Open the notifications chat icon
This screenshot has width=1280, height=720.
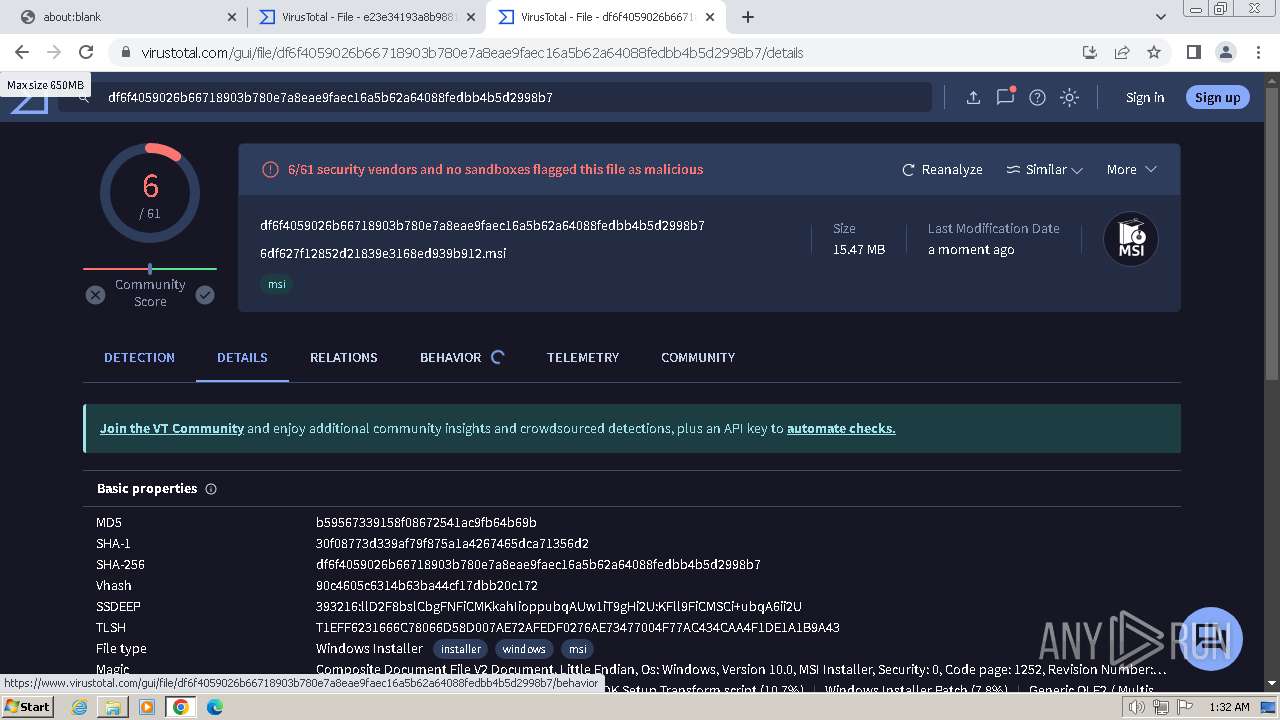coord(1006,96)
